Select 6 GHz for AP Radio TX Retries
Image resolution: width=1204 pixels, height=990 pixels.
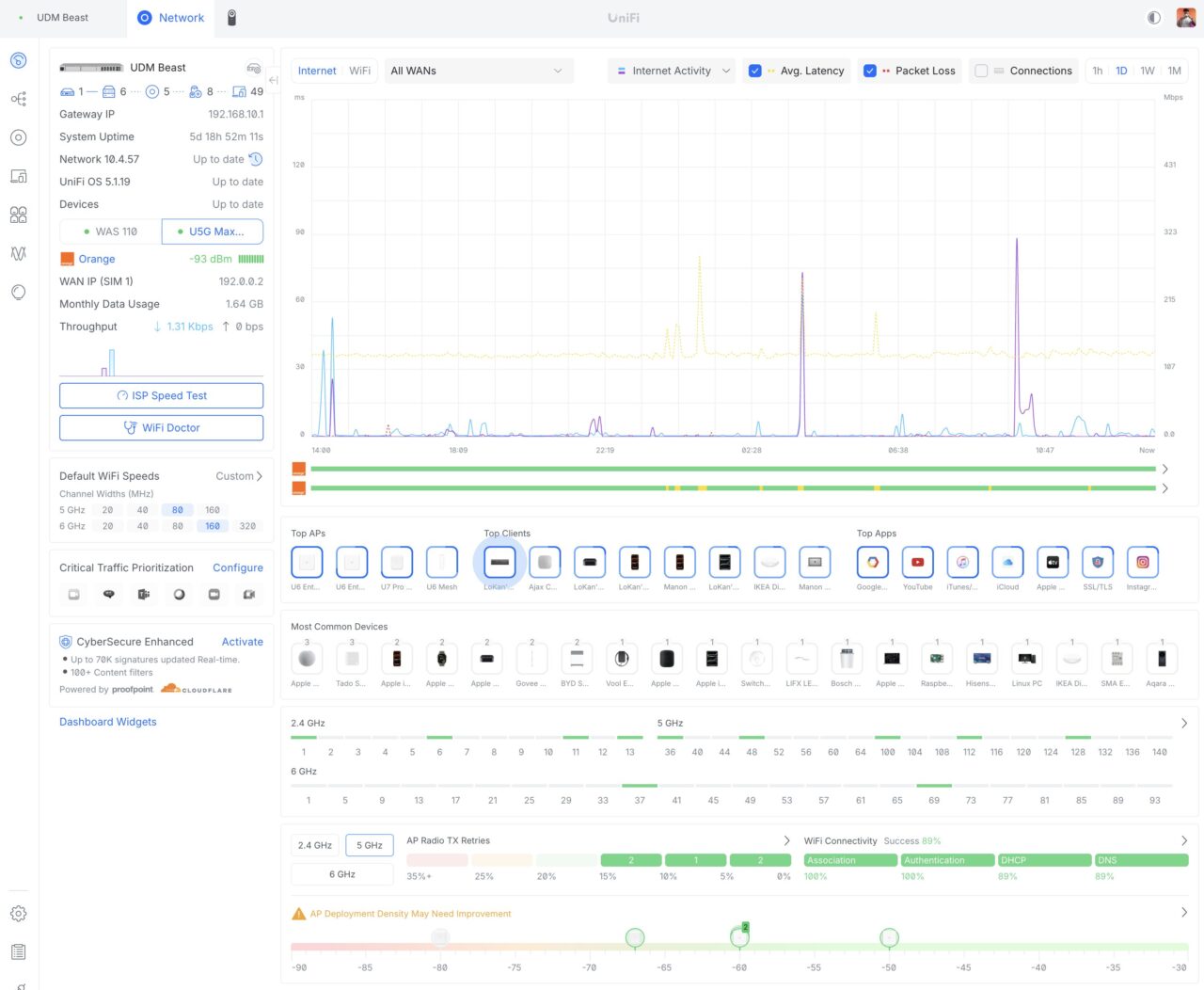click(342, 874)
